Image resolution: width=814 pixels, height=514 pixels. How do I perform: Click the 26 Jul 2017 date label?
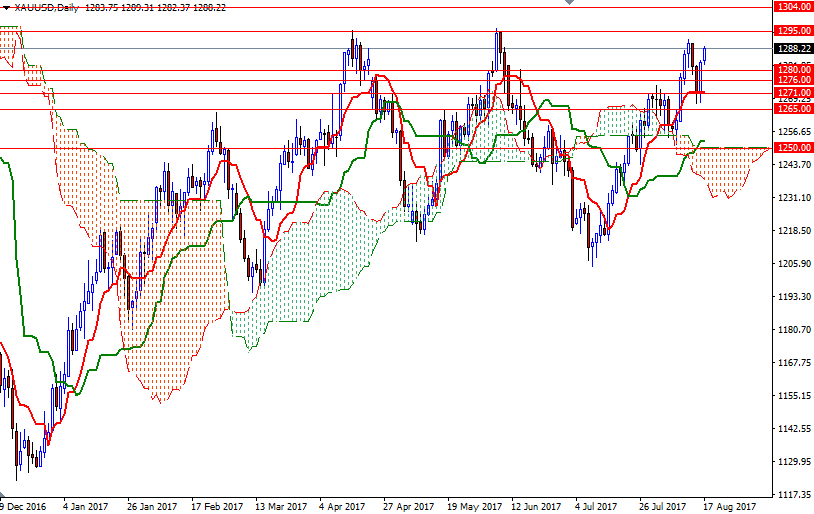click(662, 506)
